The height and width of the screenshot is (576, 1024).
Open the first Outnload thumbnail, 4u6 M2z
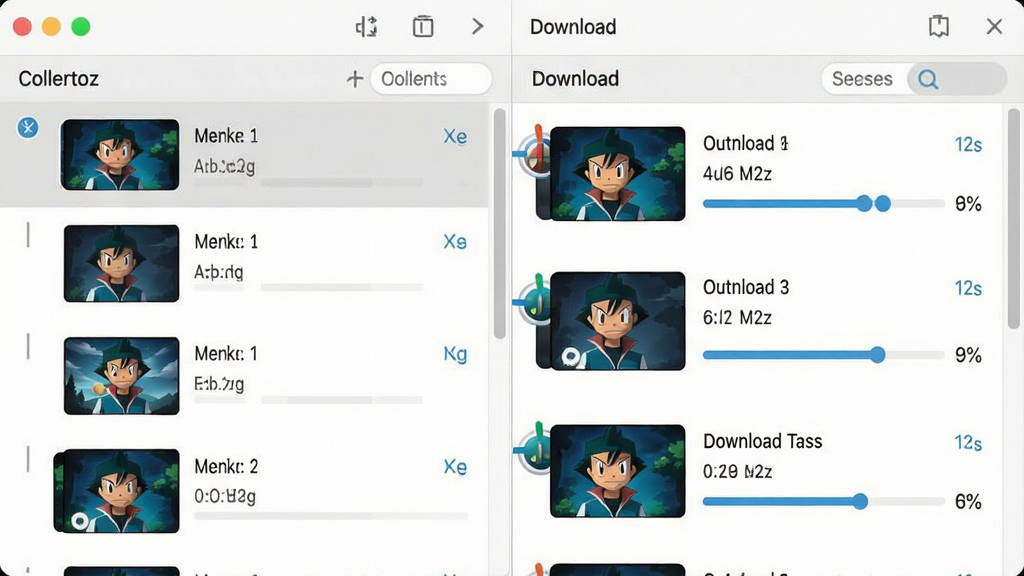[618, 174]
